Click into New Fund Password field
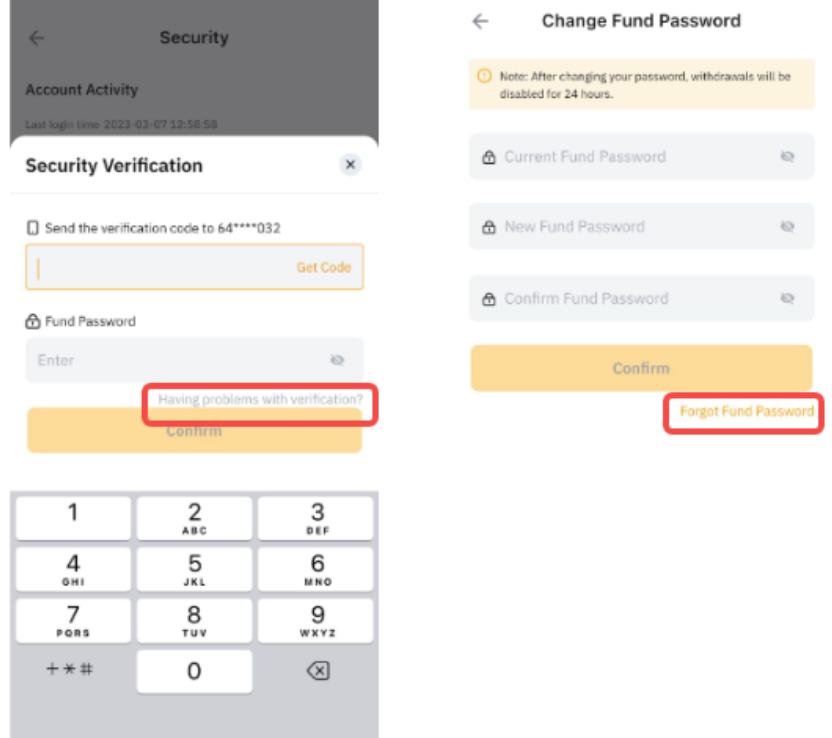This screenshot has height=738, width=832. click(620, 227)
